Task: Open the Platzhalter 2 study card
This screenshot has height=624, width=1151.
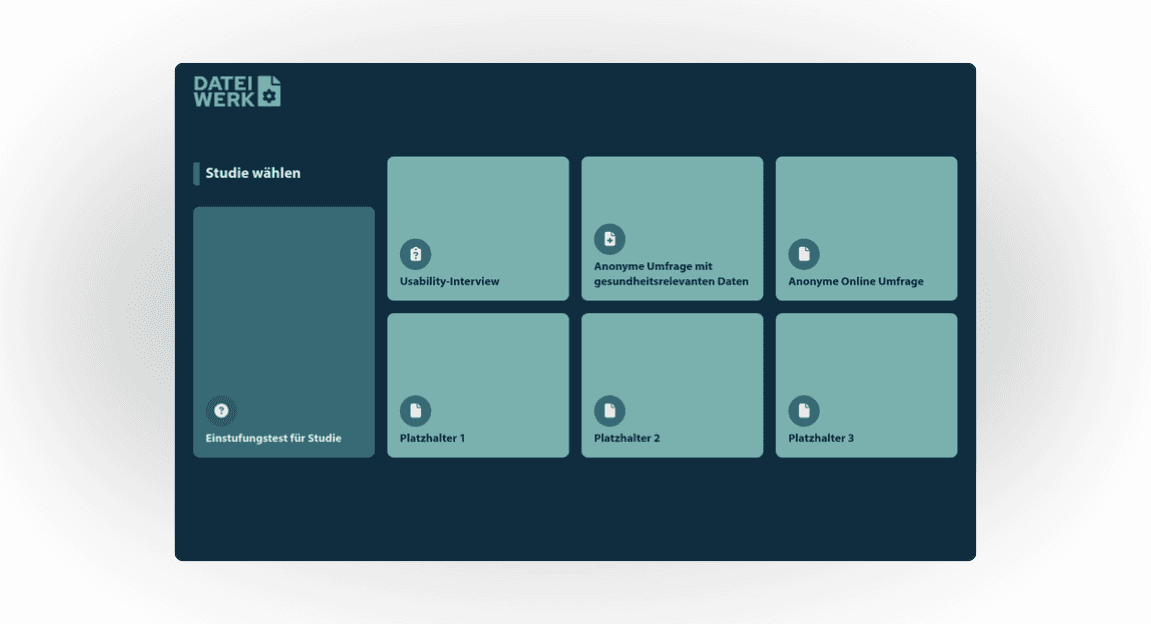Action: (x=671, y=365)
